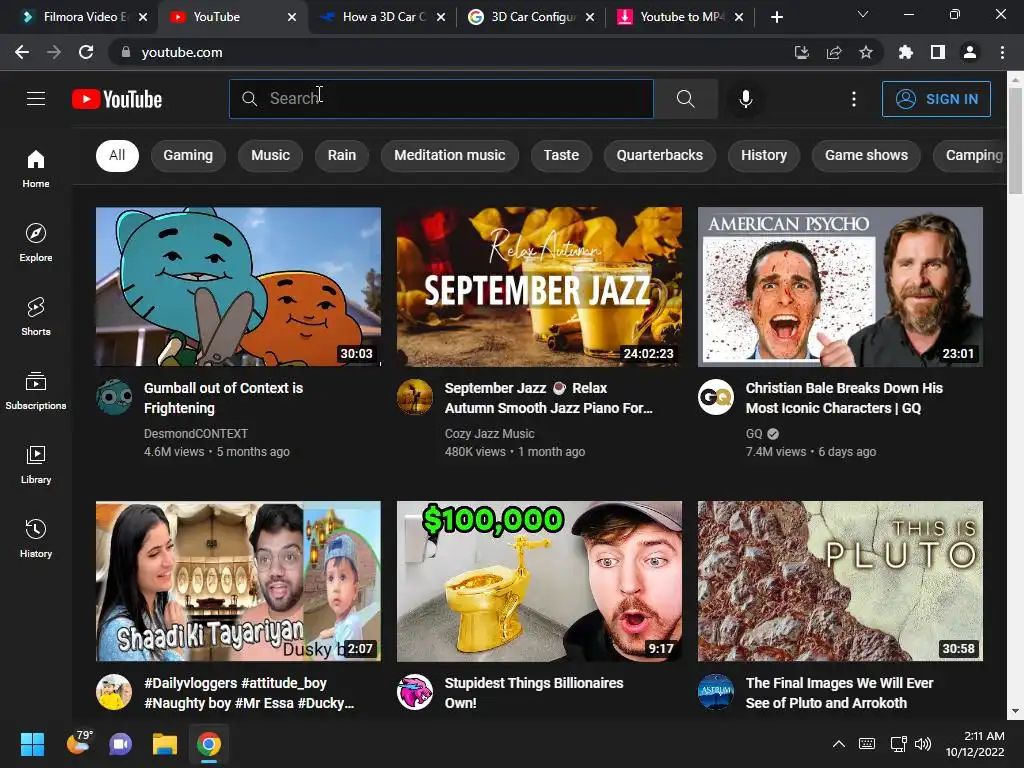Image resolution: width=1024 pixels, height=768 pixels.
Task: Open History in the sidebar
Action: 36,538
